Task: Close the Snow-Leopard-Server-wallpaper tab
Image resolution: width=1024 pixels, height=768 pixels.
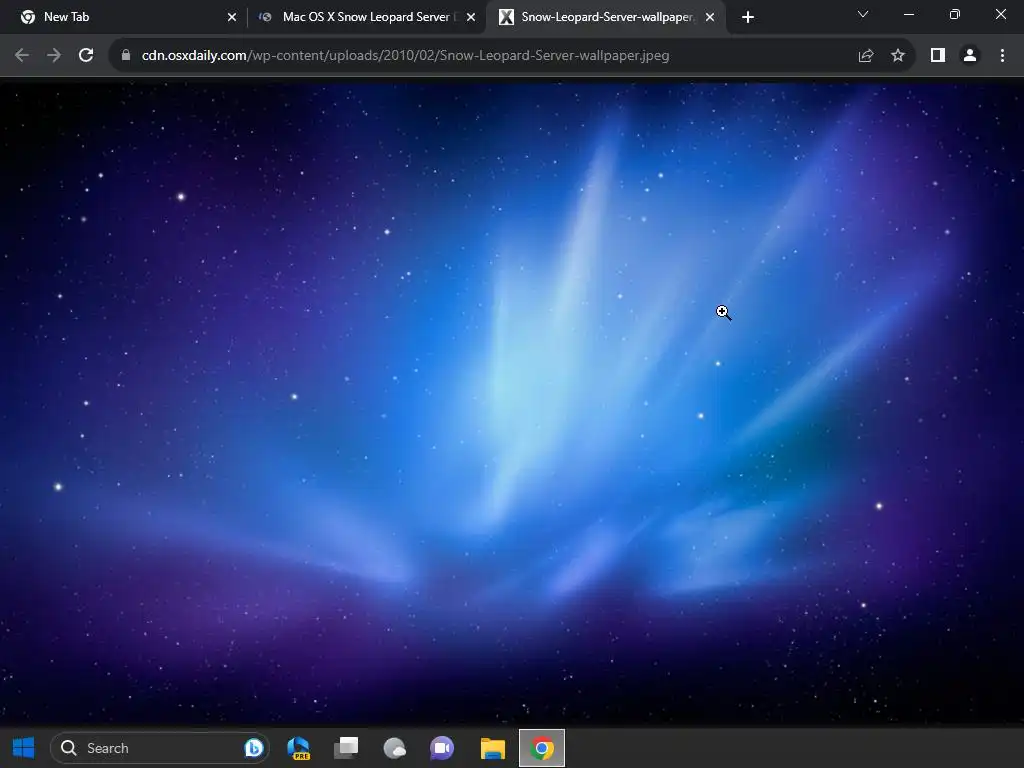Action: click(710, 17)
